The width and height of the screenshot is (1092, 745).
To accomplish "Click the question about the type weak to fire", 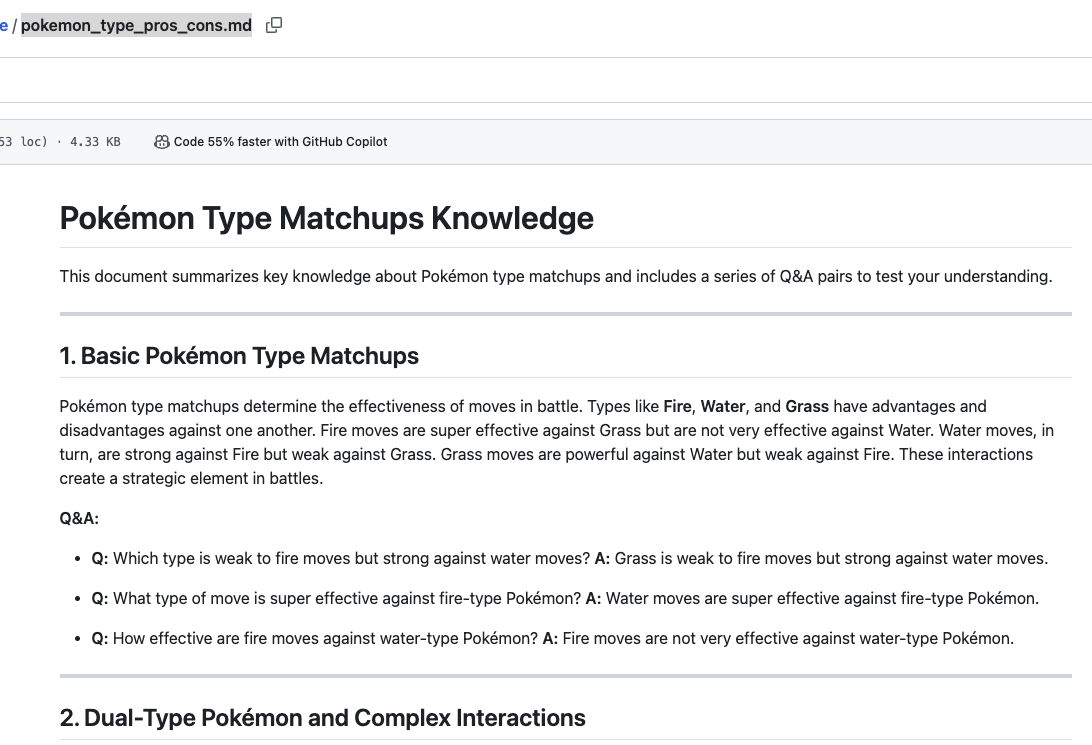I will (350, 558).
